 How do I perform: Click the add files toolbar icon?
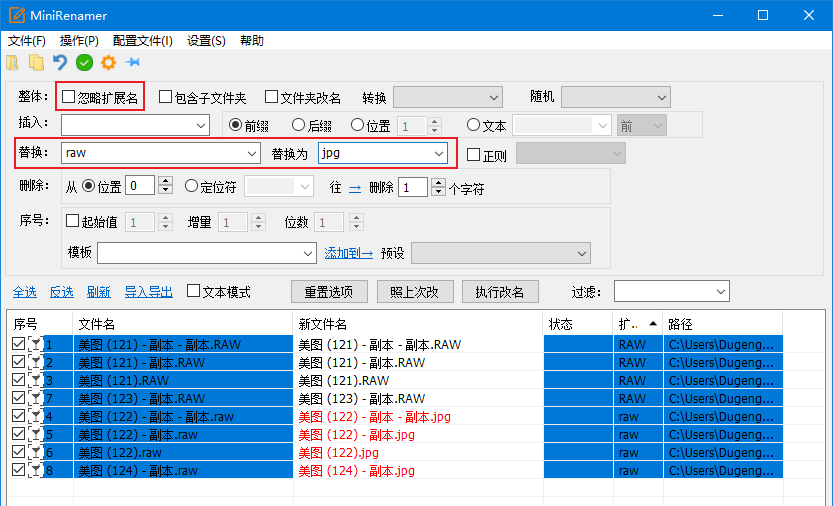[x=12, y=63]
